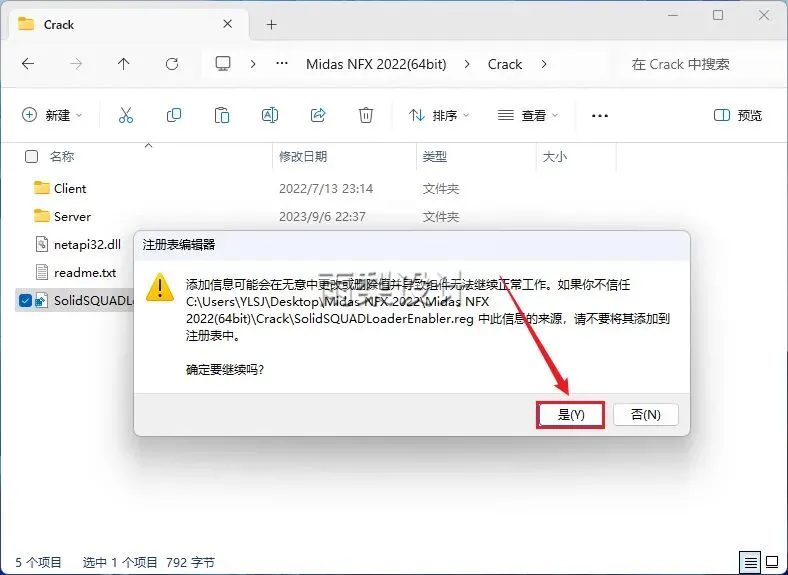Minimize the File Explorer window

672,16
